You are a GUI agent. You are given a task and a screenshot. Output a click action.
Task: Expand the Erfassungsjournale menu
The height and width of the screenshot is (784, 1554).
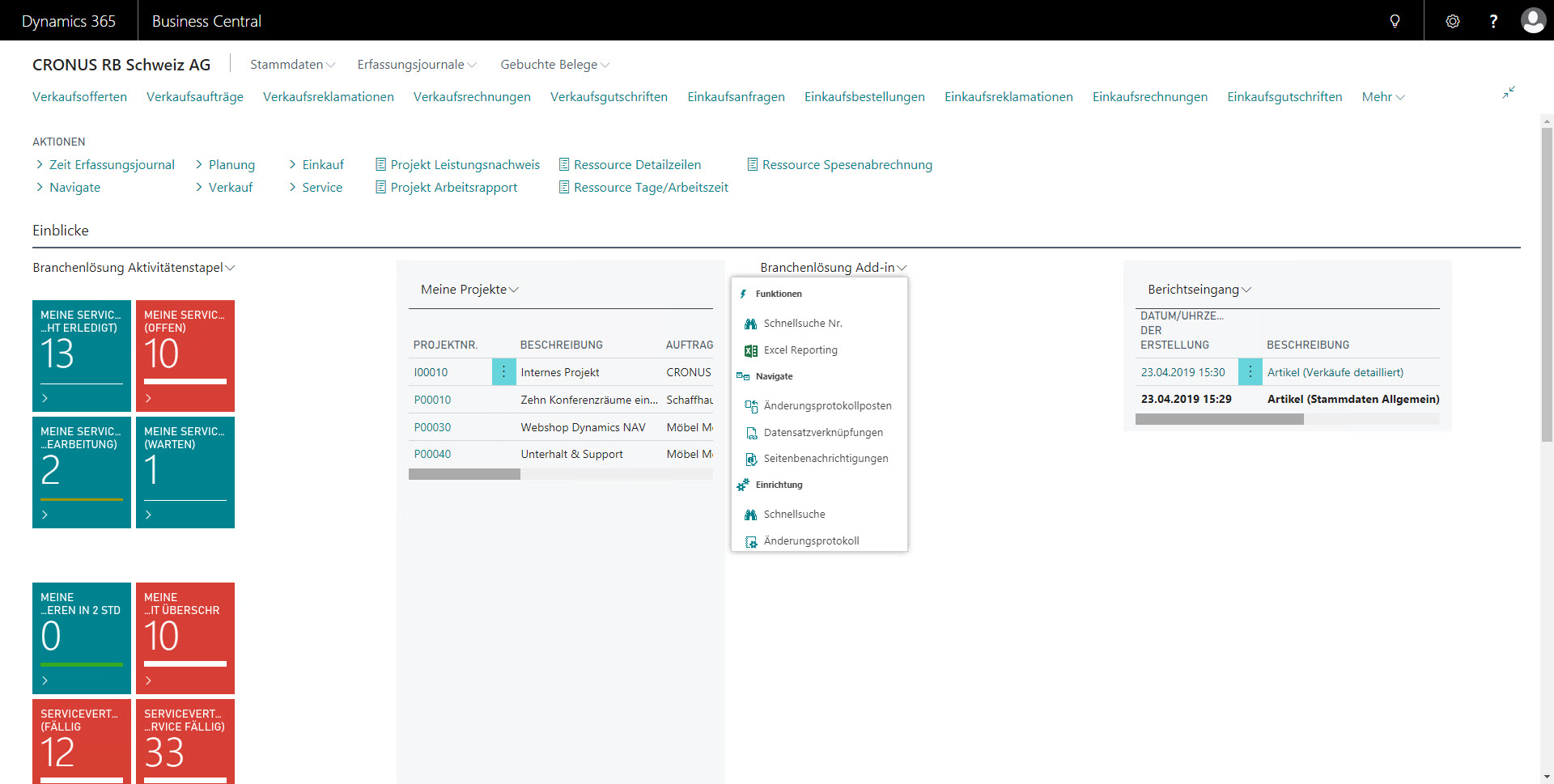coord(417,65)
